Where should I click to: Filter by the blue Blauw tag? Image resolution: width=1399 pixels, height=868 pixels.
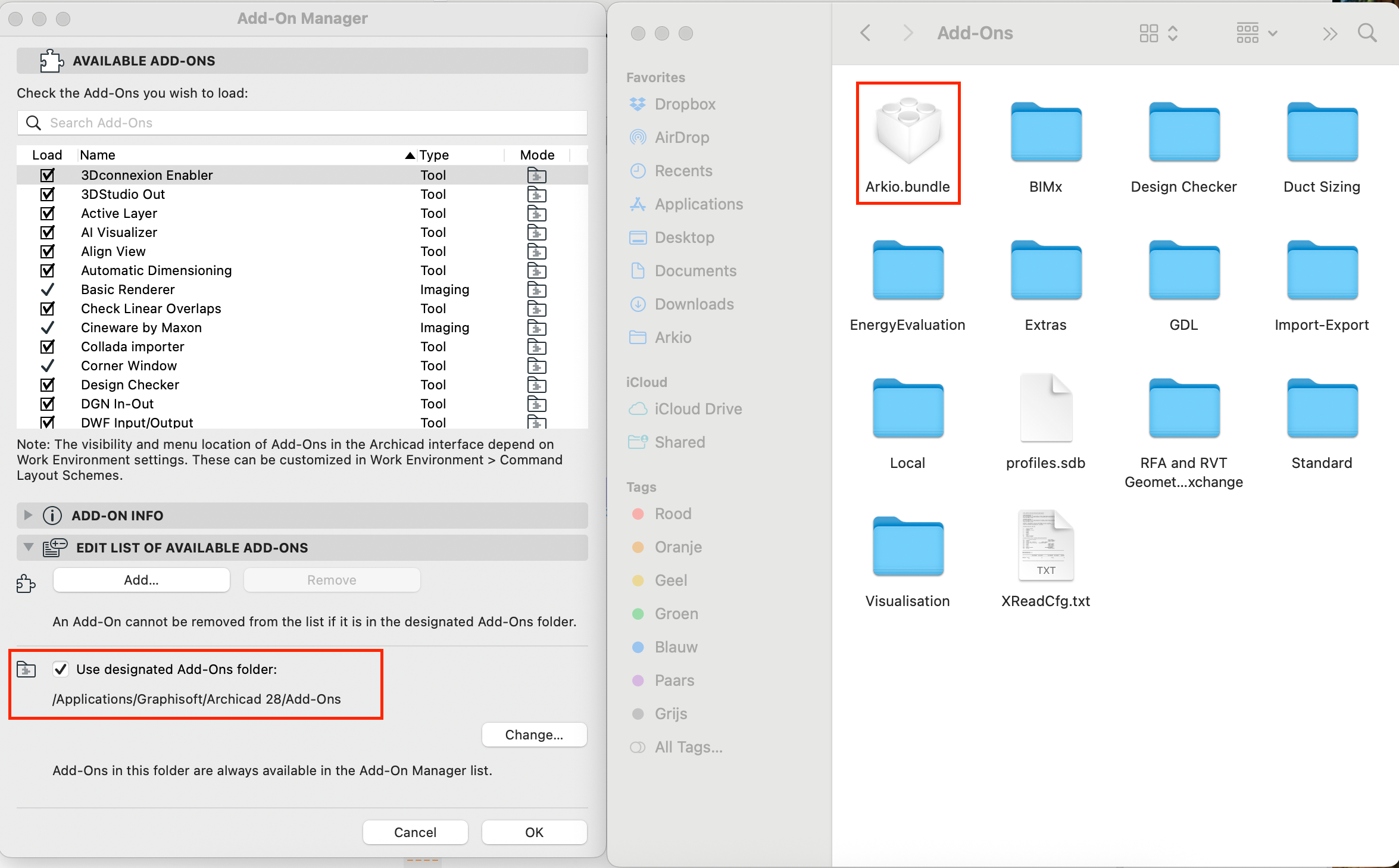[x=676, y=647]
